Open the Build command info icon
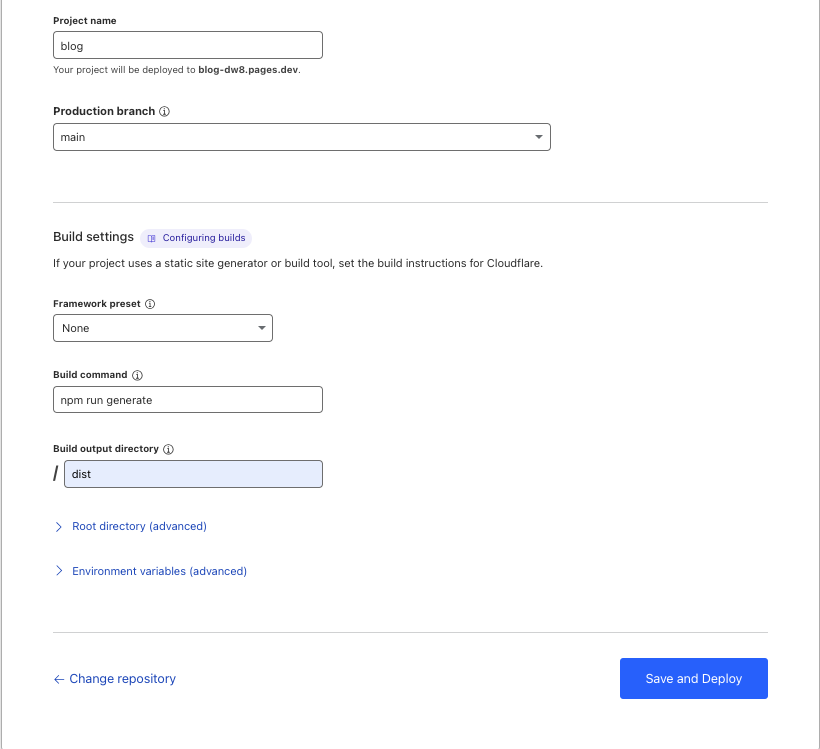 [x=137, y=375]
